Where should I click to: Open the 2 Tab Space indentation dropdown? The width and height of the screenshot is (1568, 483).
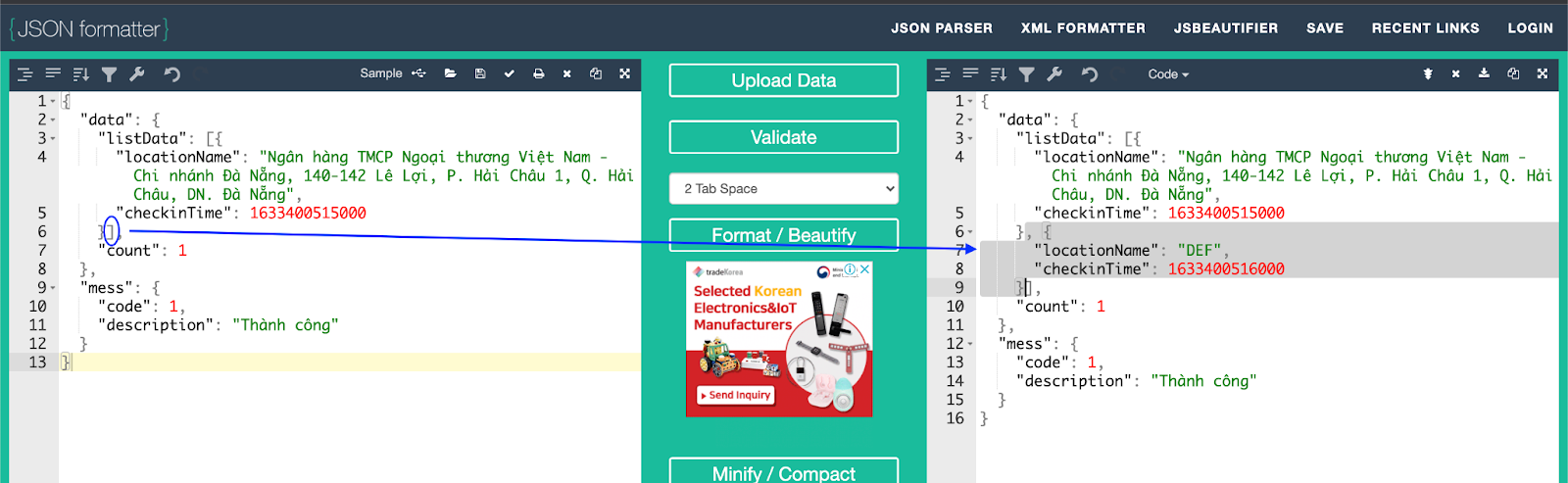click(784, 188)
